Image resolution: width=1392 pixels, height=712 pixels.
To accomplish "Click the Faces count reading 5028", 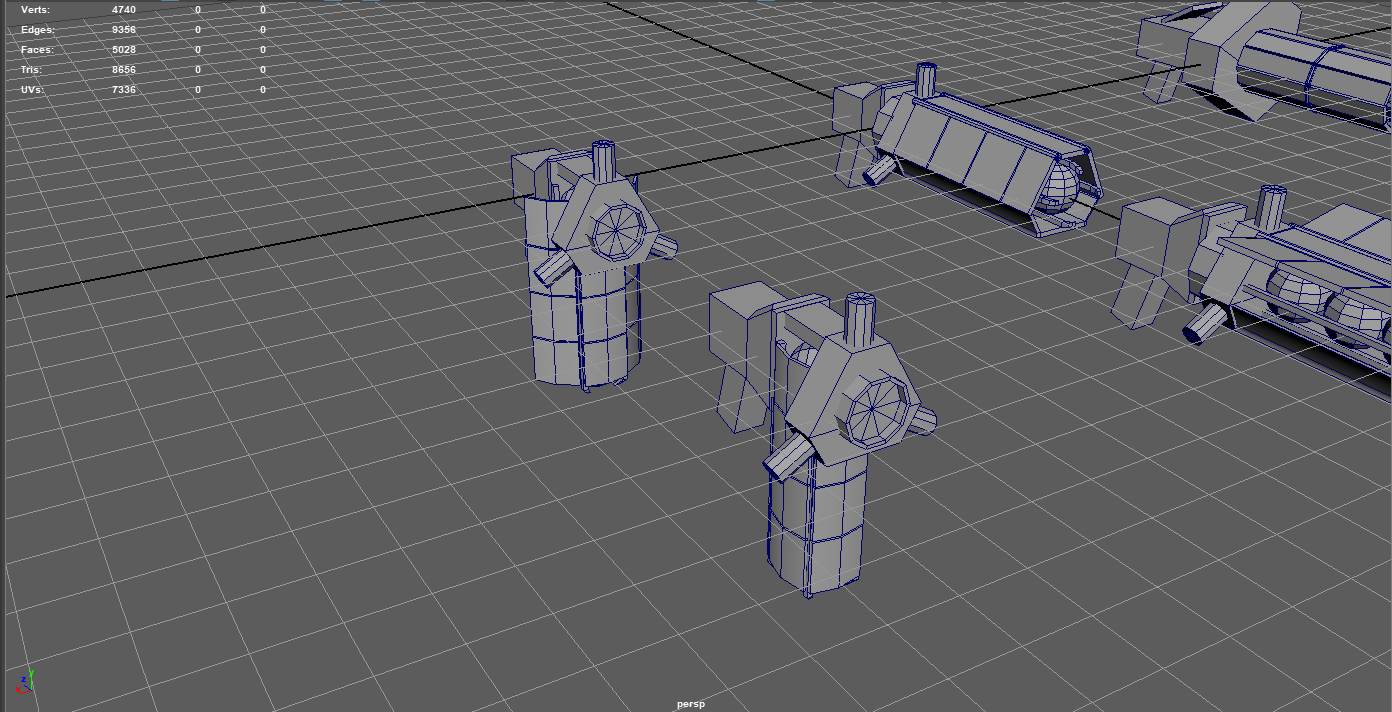I will pyautogui.click(x=124, y=49).
